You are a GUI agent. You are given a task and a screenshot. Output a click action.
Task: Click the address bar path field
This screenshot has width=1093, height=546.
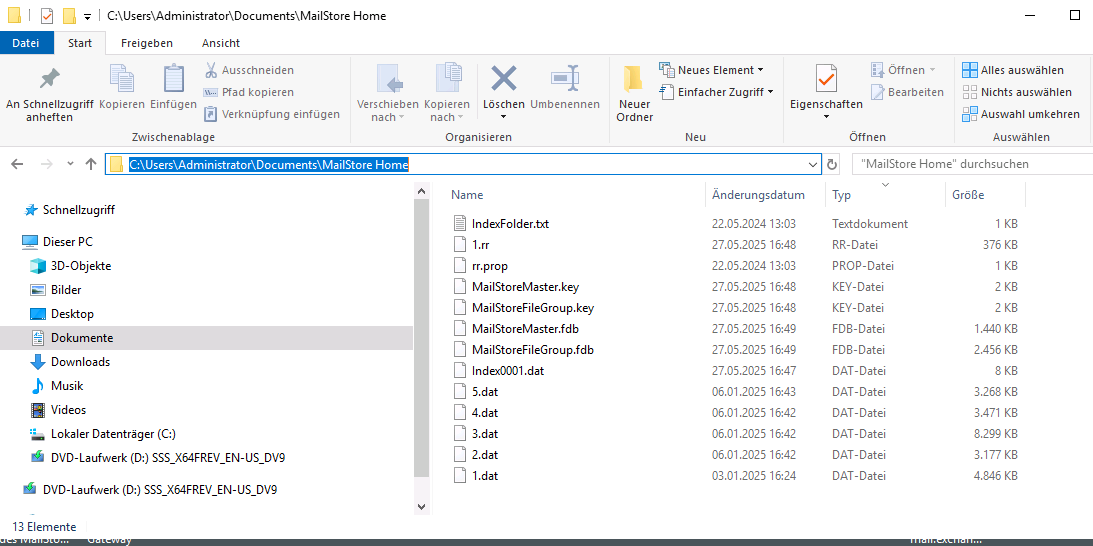pyautogui.click(x=464, y=165)
